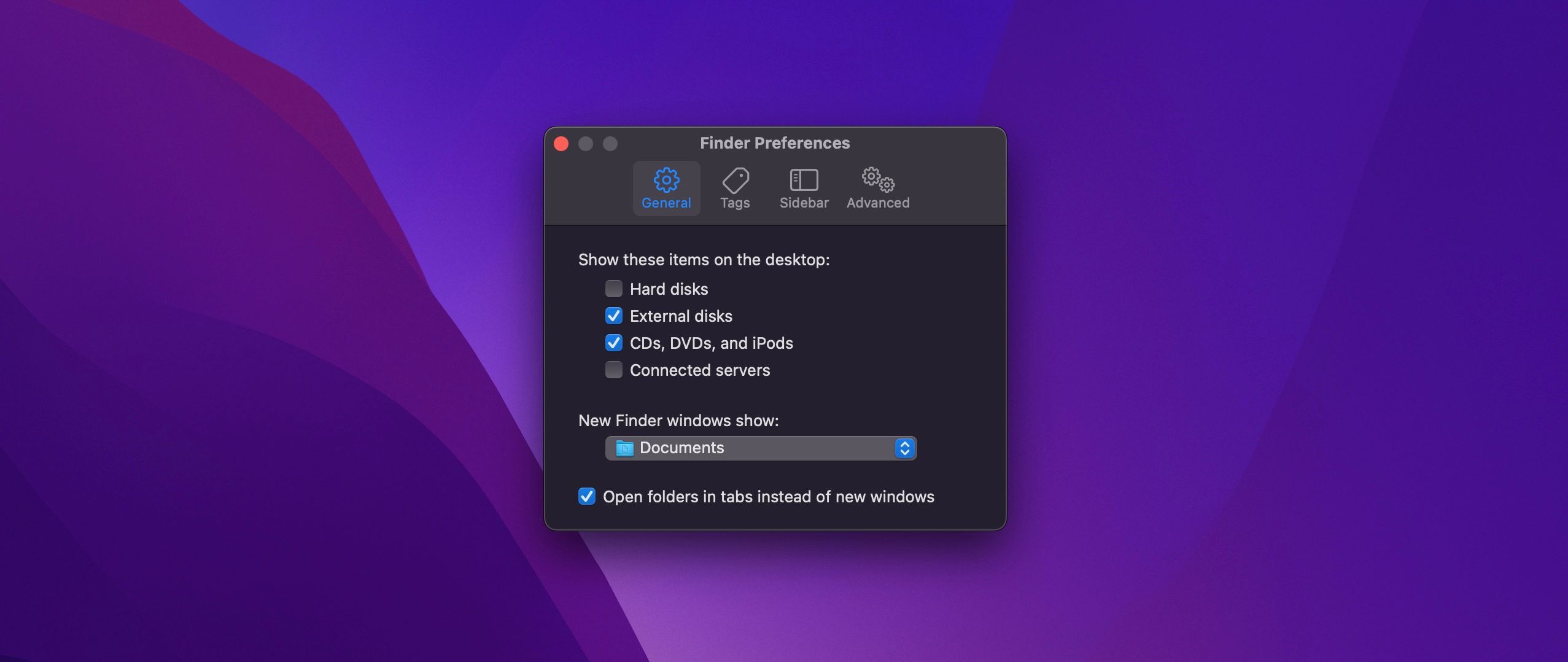Screen dimensions: 1568x662
Task: Click the 'New Finder windows show:' label
Action: pyautogui.click(x=678, y=421)
